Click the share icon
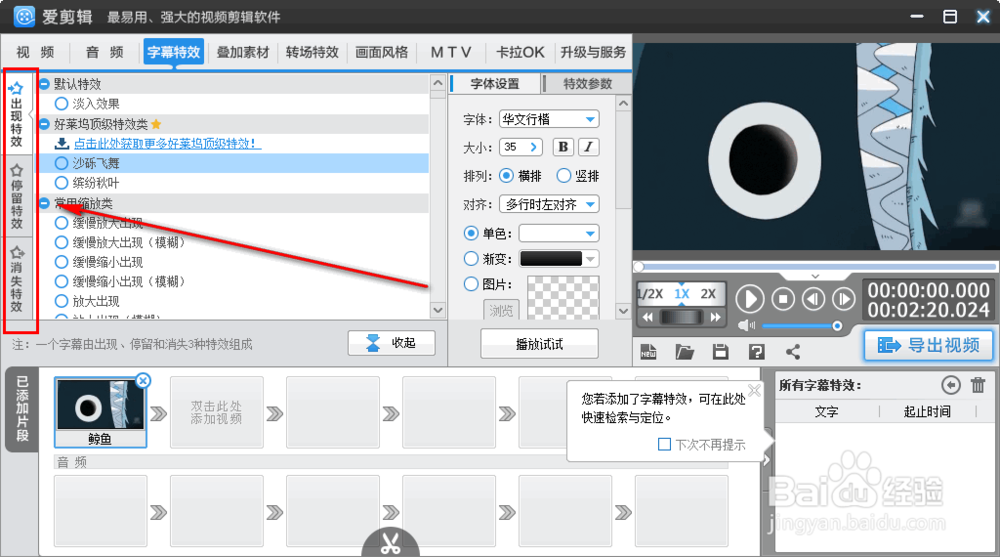 793,352
